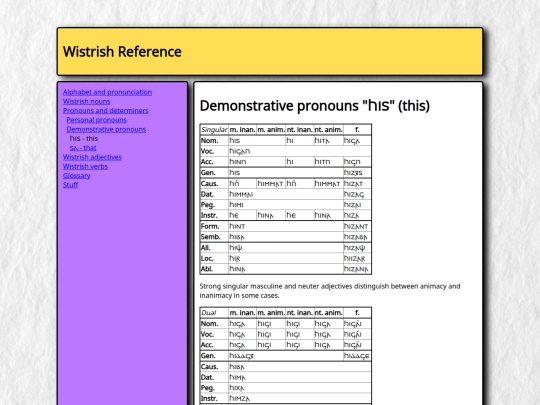Viewport: 540px width, 405px height.
Task: Click Acc. row label in Singular table
Action: (x=214, y=162)
